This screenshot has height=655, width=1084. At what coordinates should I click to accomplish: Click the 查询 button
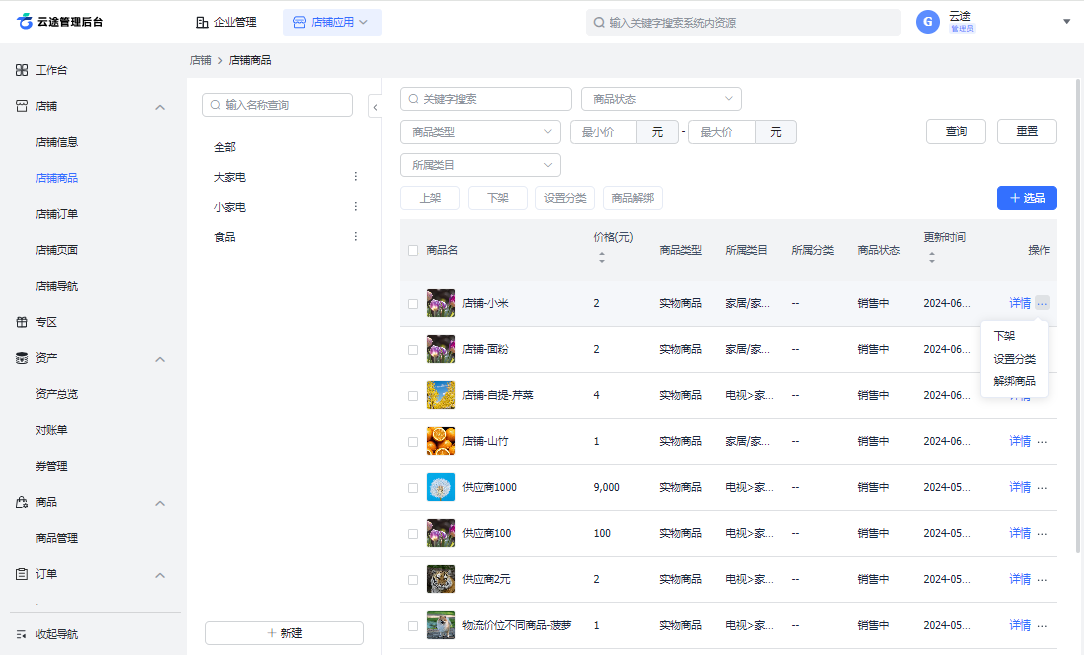coord(956,131)
